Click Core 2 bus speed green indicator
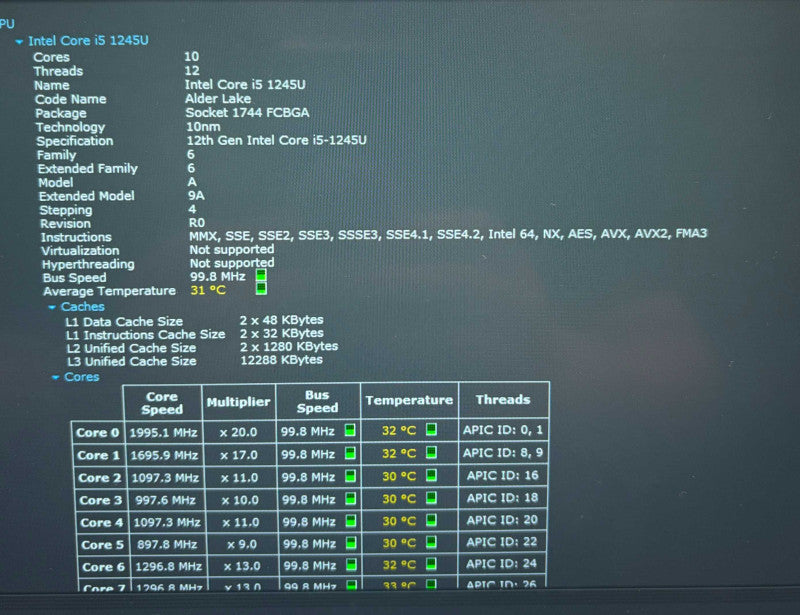 pyautogui.click(x=351, y=476)
